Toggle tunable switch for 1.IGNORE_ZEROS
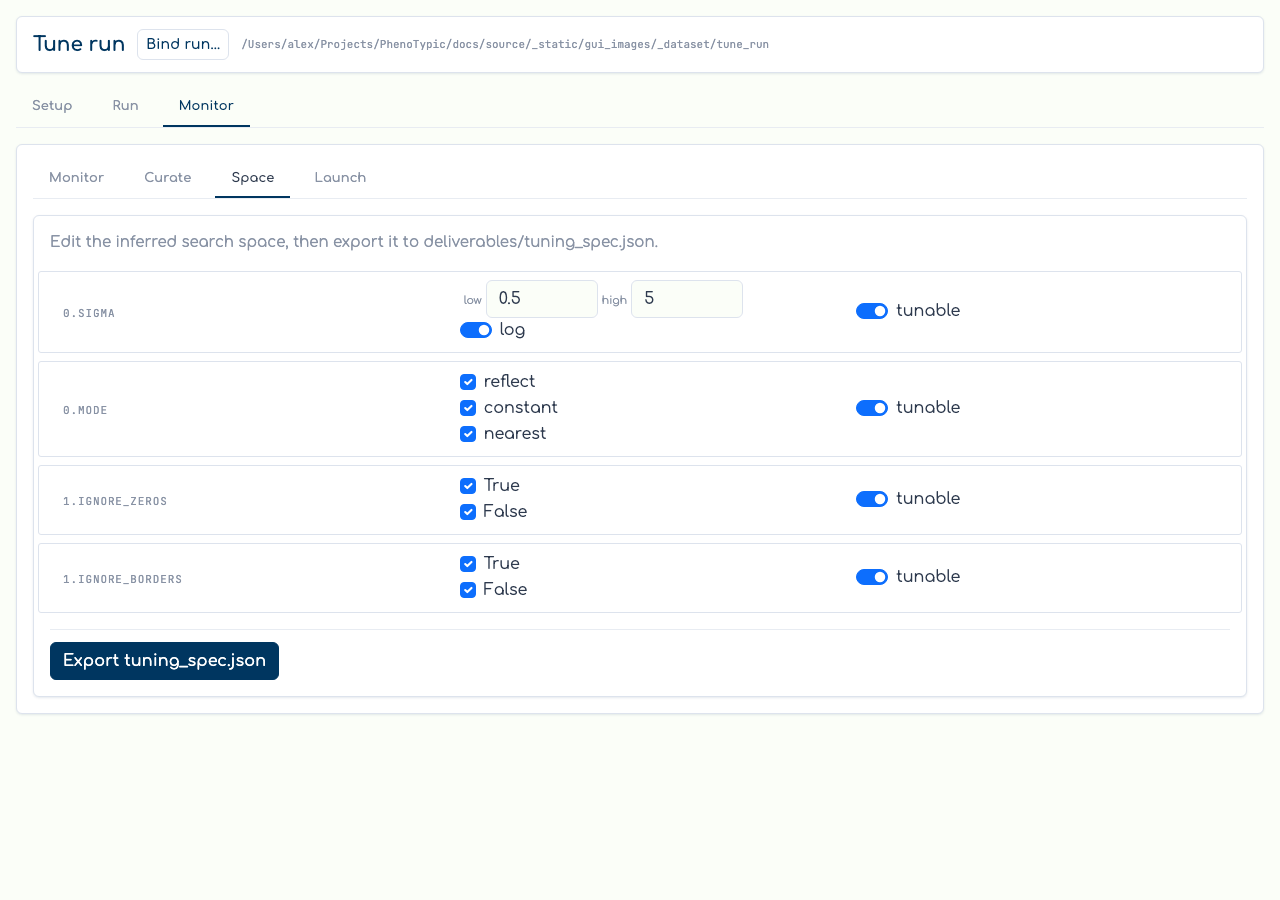The height and width of the screenshot is (900, 1280). pos(872,499)
